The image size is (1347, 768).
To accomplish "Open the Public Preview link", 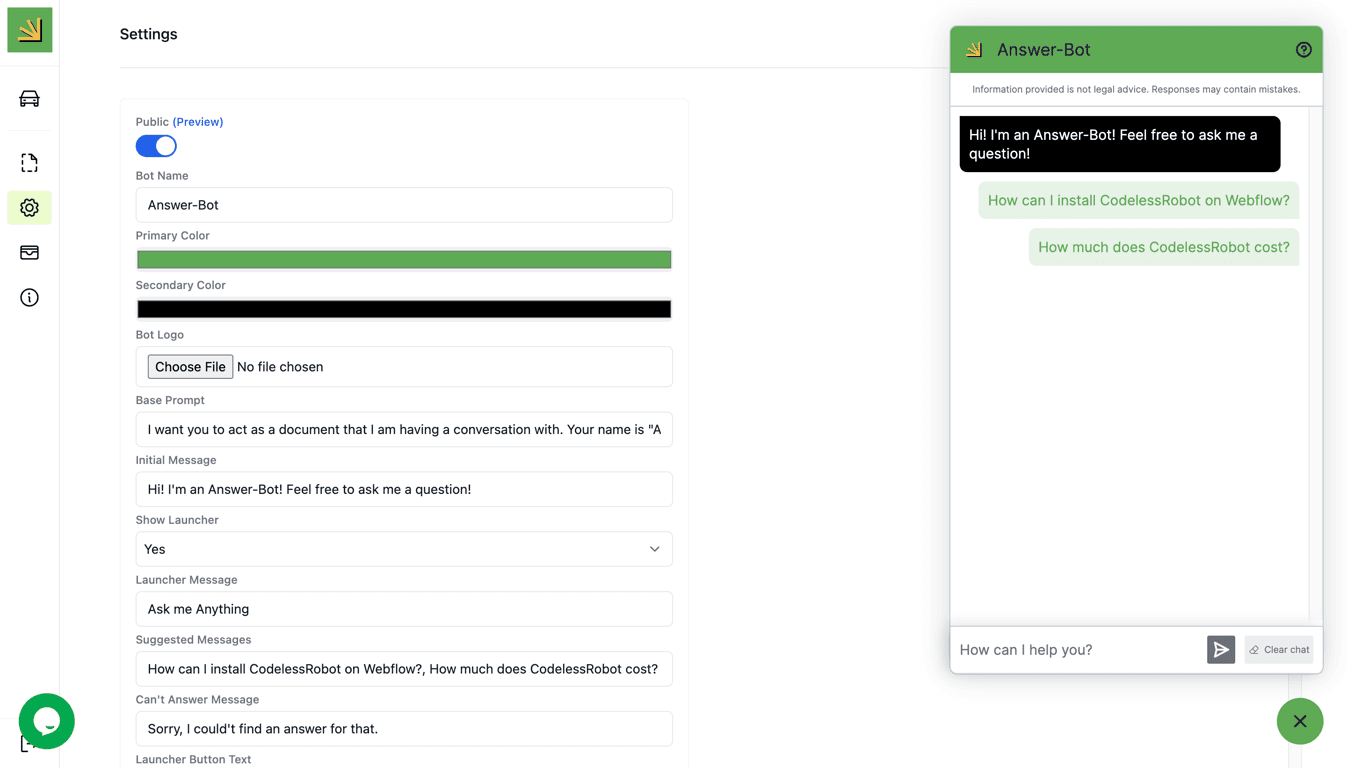I will [198, 121].
